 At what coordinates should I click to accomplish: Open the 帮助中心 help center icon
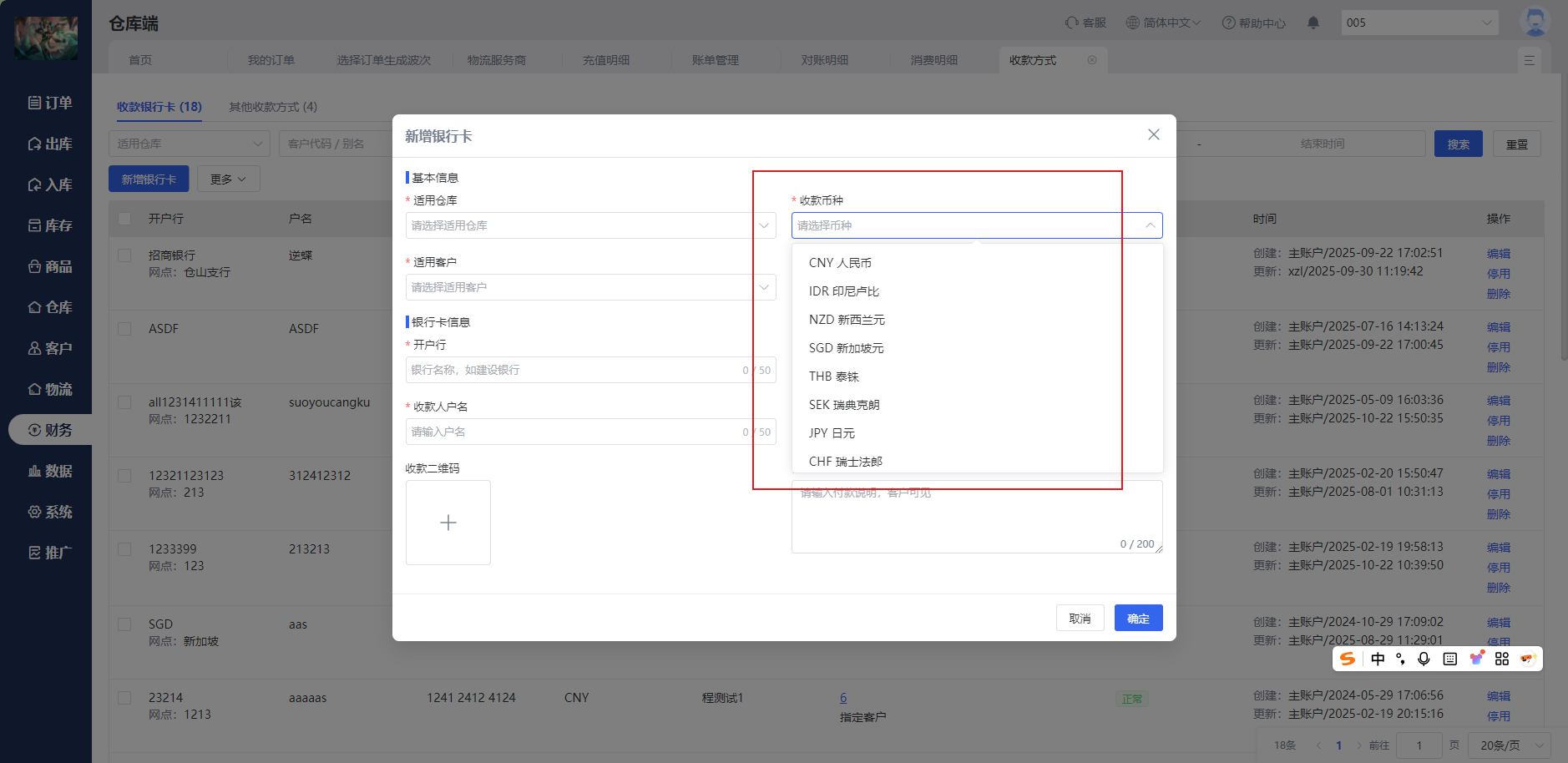[x=1229, y=23]
